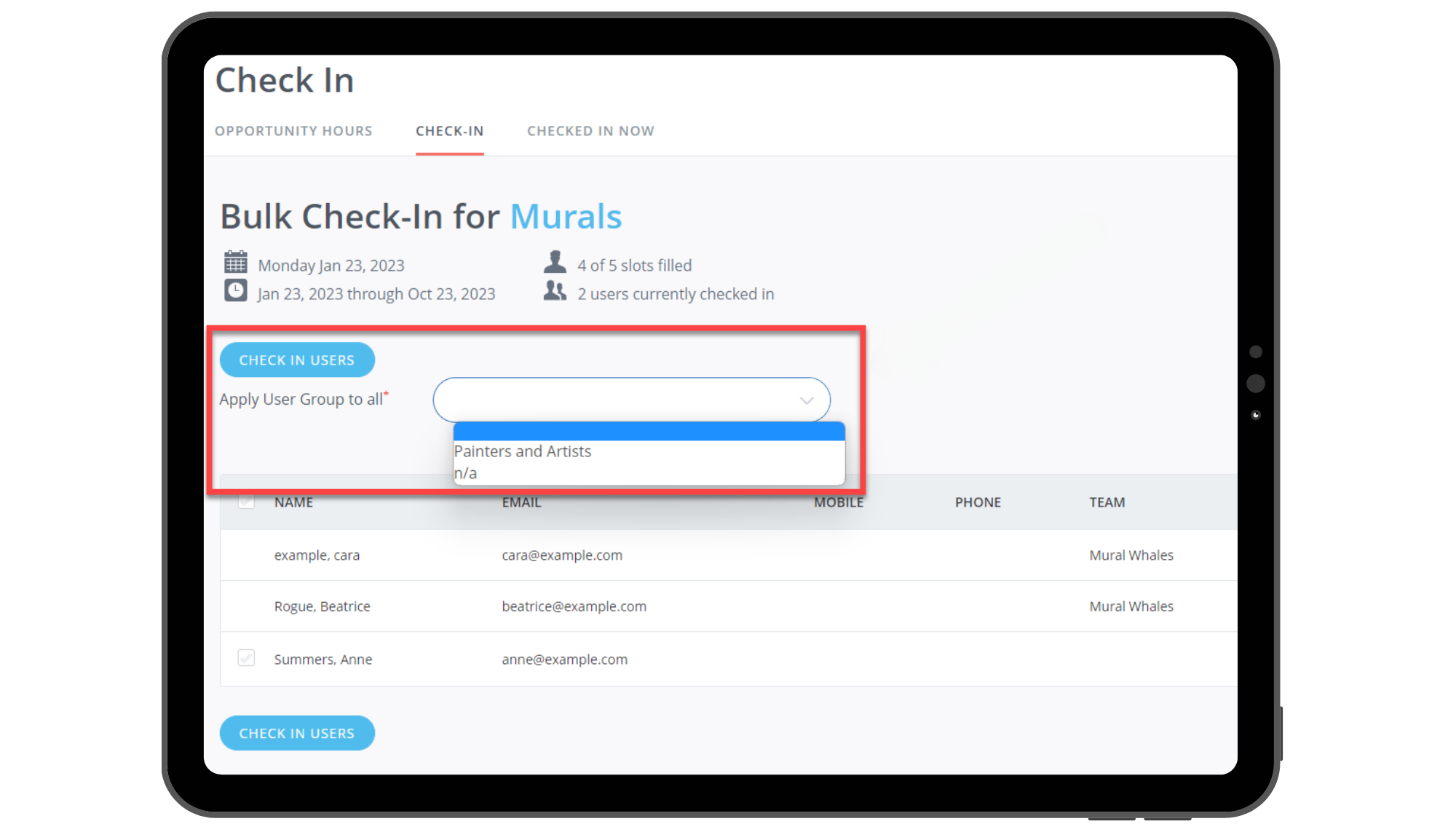Click email beatrice@example.com
The height and width of the screenshot is (840, 1456).
(x=574, y=606)
